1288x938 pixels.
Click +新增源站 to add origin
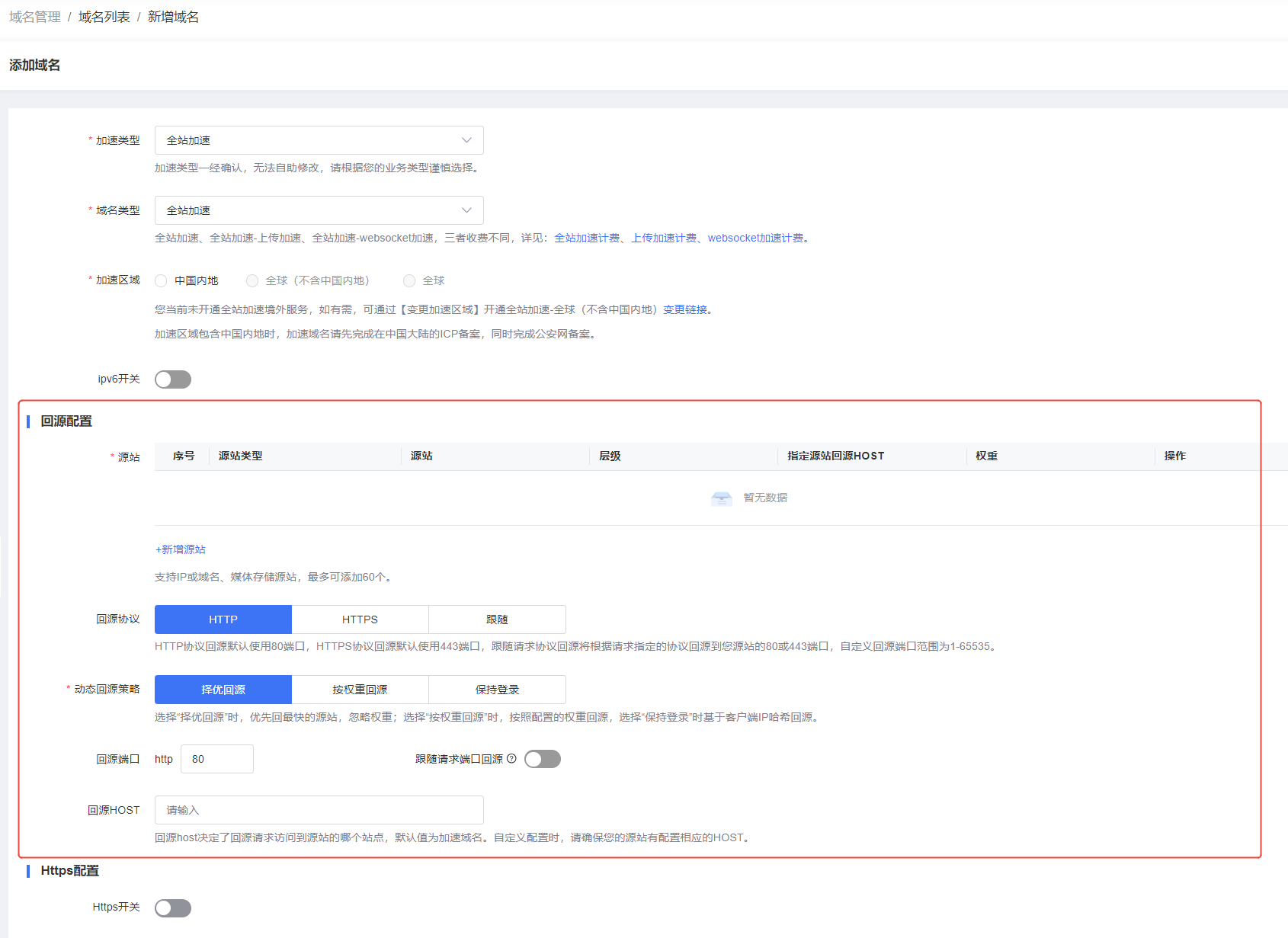tap(181, 549)
